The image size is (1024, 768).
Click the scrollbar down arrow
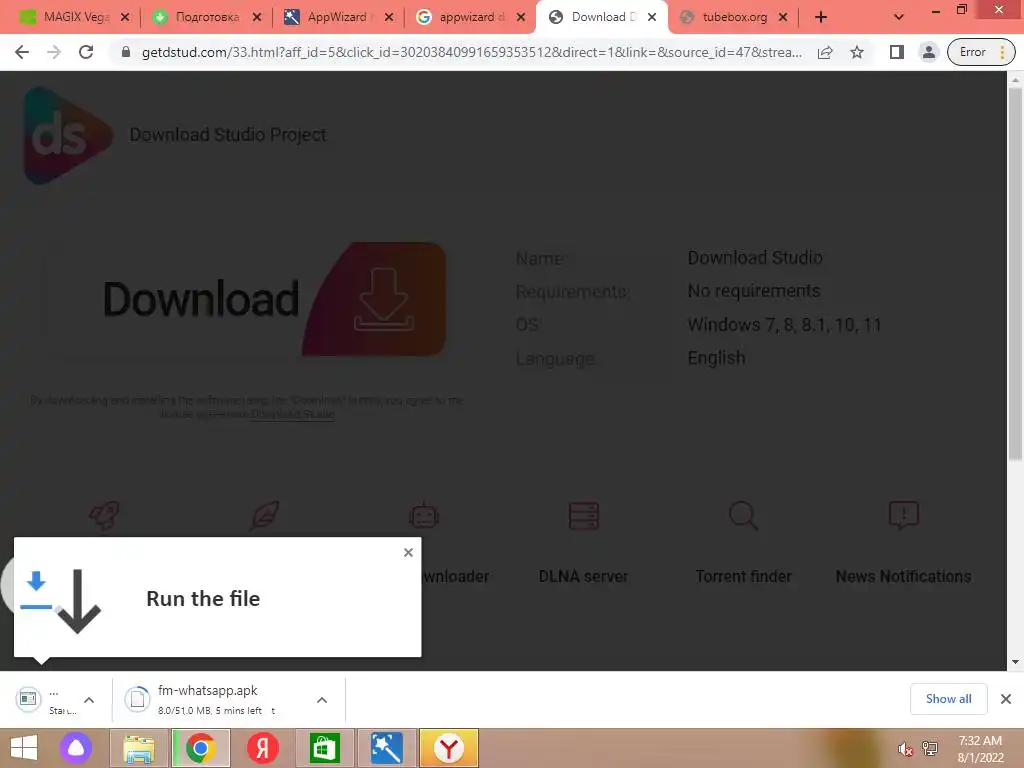pos(1015,662)
